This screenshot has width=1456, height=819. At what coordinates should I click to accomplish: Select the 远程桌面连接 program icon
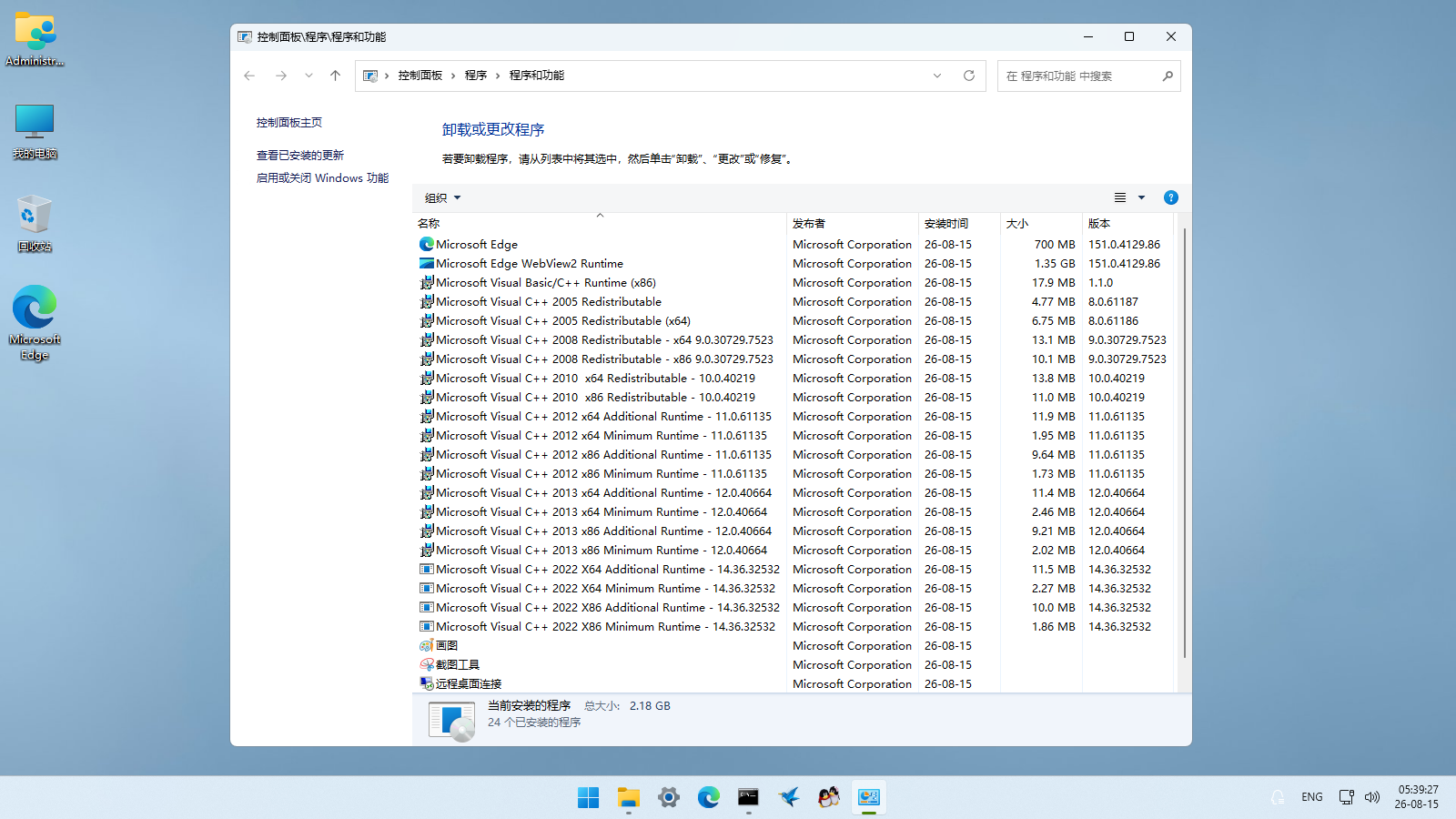click(427, 684)
